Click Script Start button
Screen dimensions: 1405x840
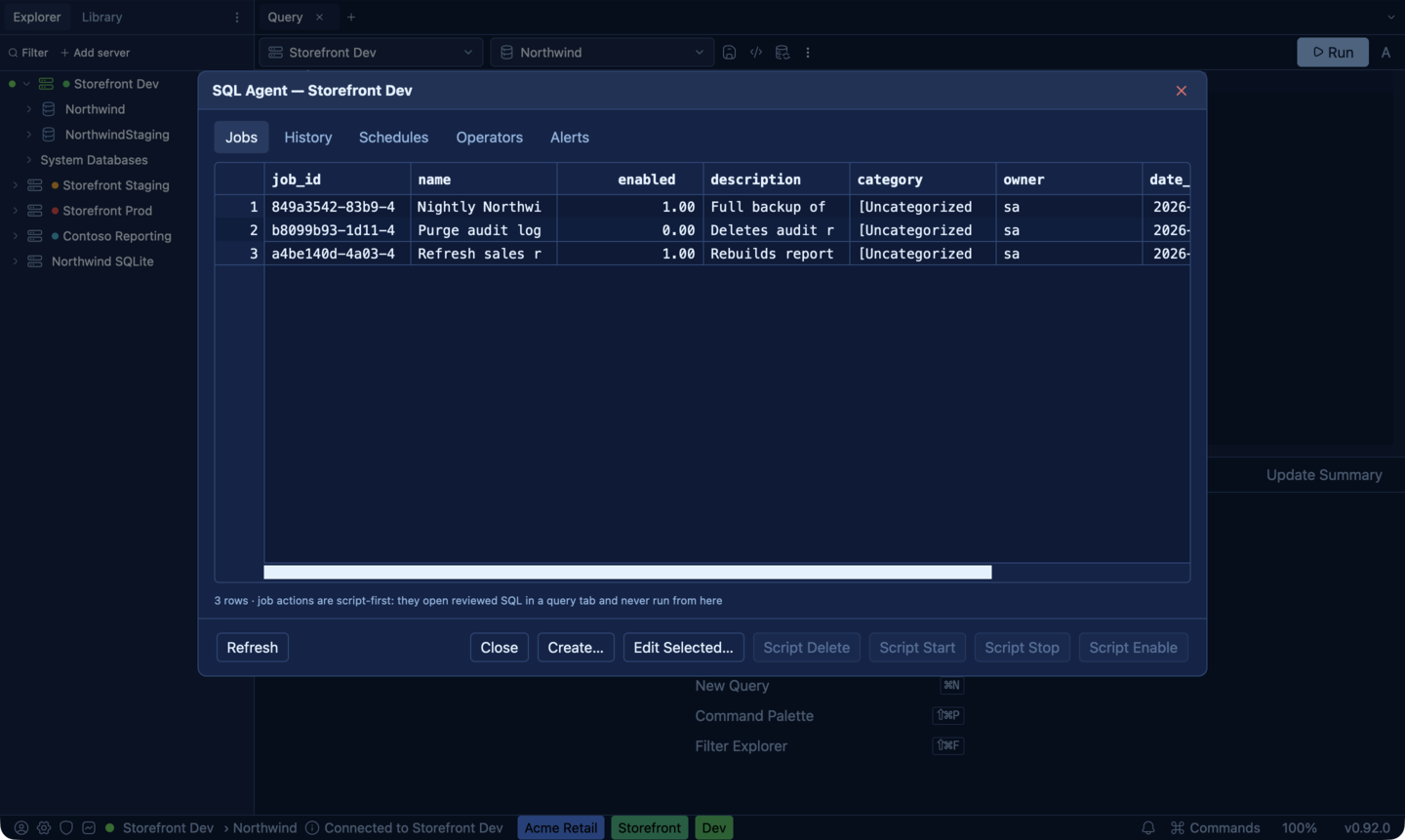pos(917,648)
